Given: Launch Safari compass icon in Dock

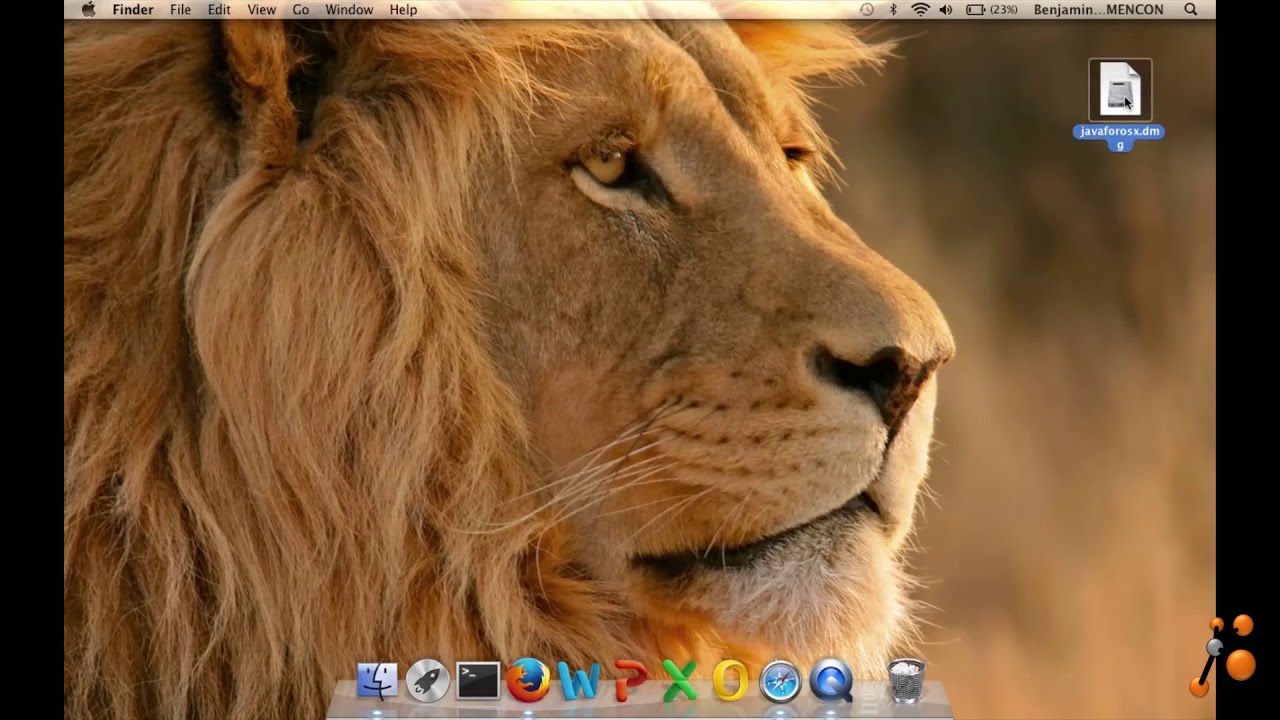Looking at the screenshot, I should coord(780,681).
